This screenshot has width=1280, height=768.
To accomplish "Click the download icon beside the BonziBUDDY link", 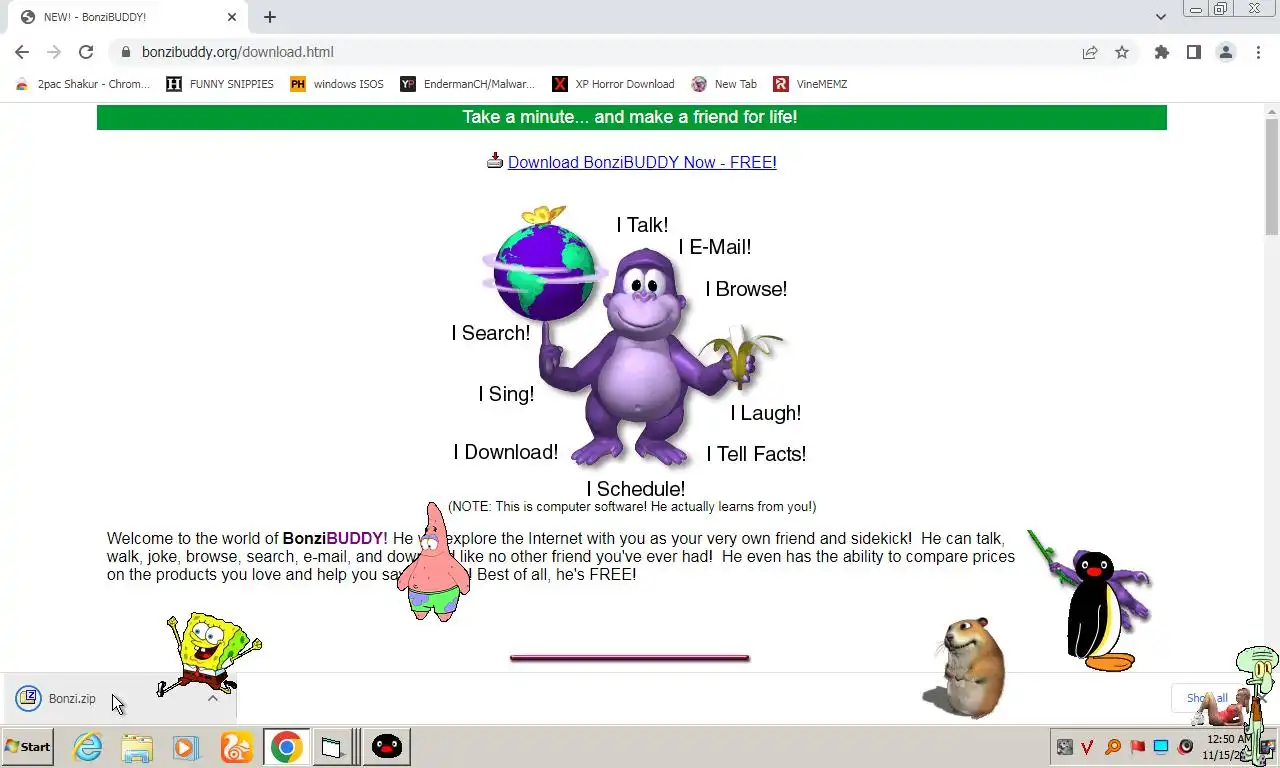I will [495, 161].
